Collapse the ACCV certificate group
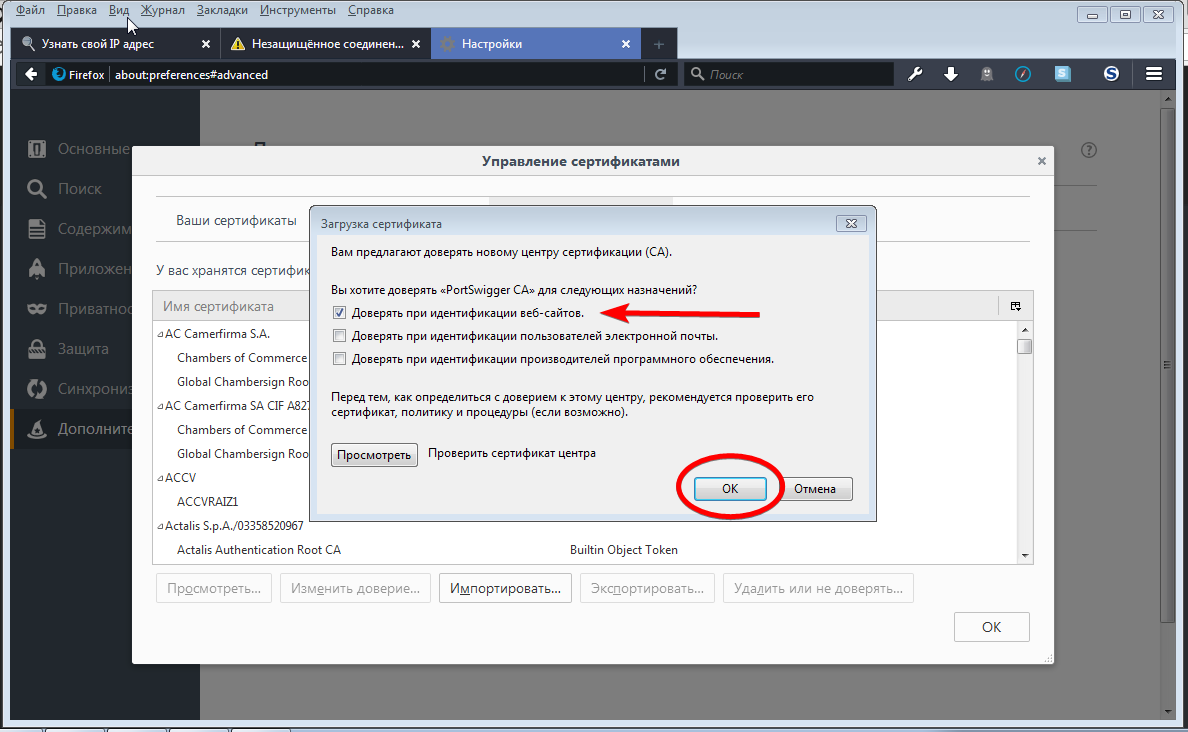1188x732 pixels. 160,478
